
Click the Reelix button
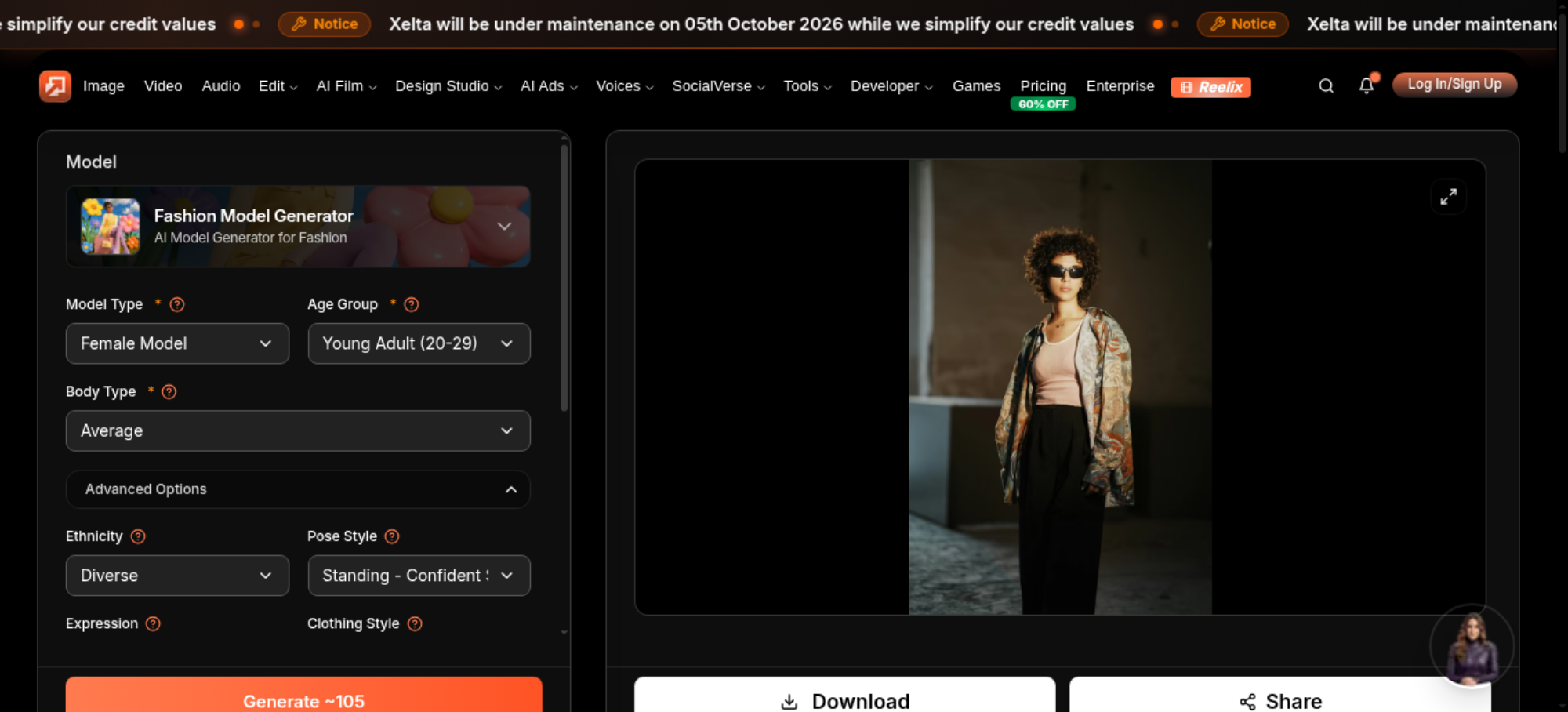1210,87
